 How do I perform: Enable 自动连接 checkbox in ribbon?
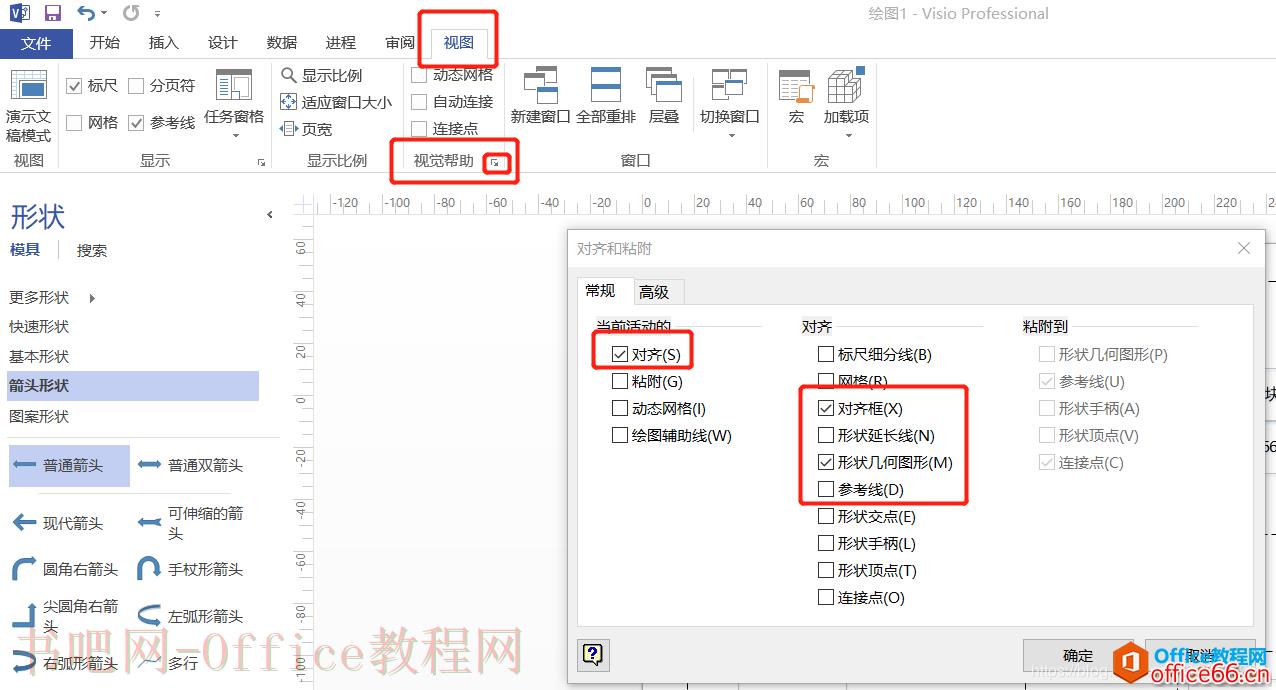click(x=419, y=102)
